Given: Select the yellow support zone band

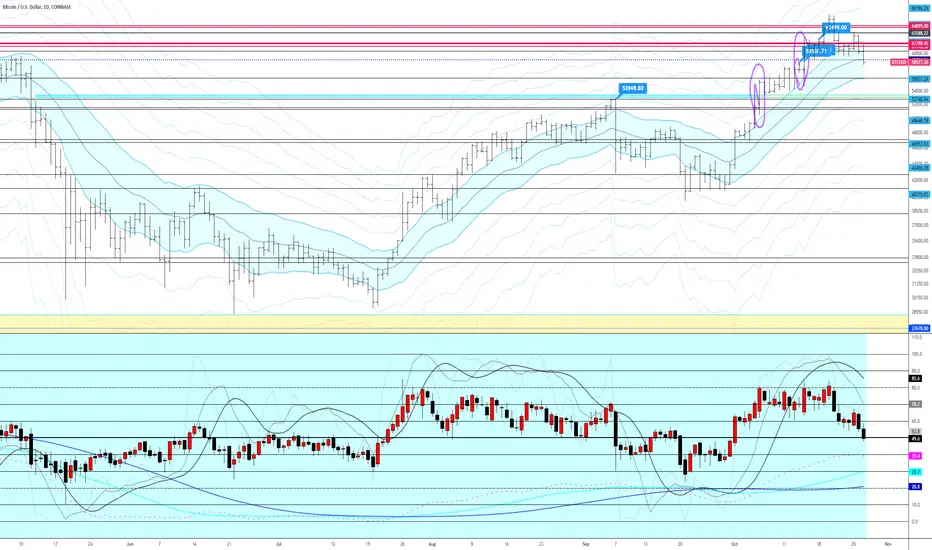Looking at the screenshot, I should point(454,322).
